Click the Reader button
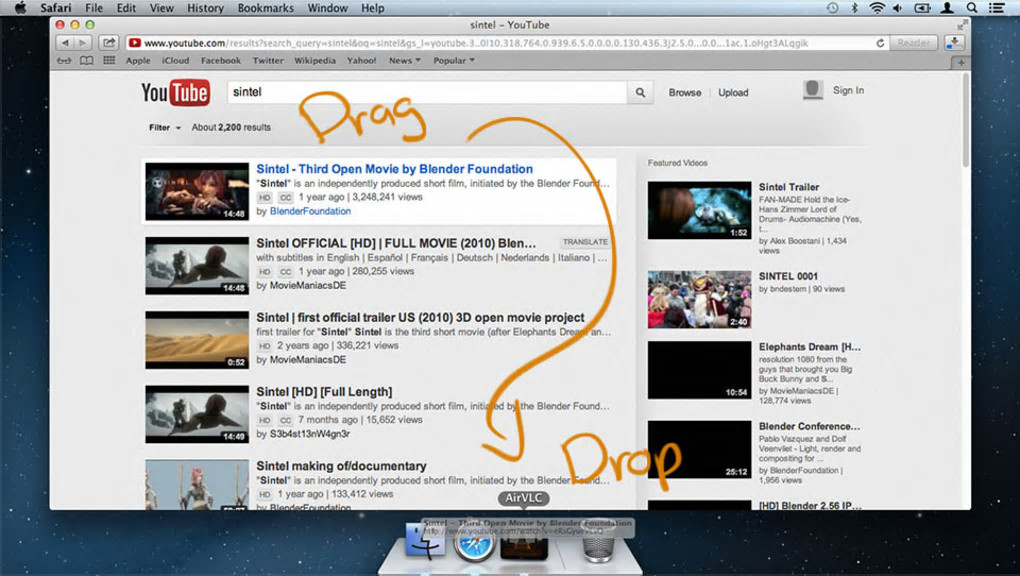Image resolution: width=1020 pixels, height=576 pixels. (x=913, y=43)
